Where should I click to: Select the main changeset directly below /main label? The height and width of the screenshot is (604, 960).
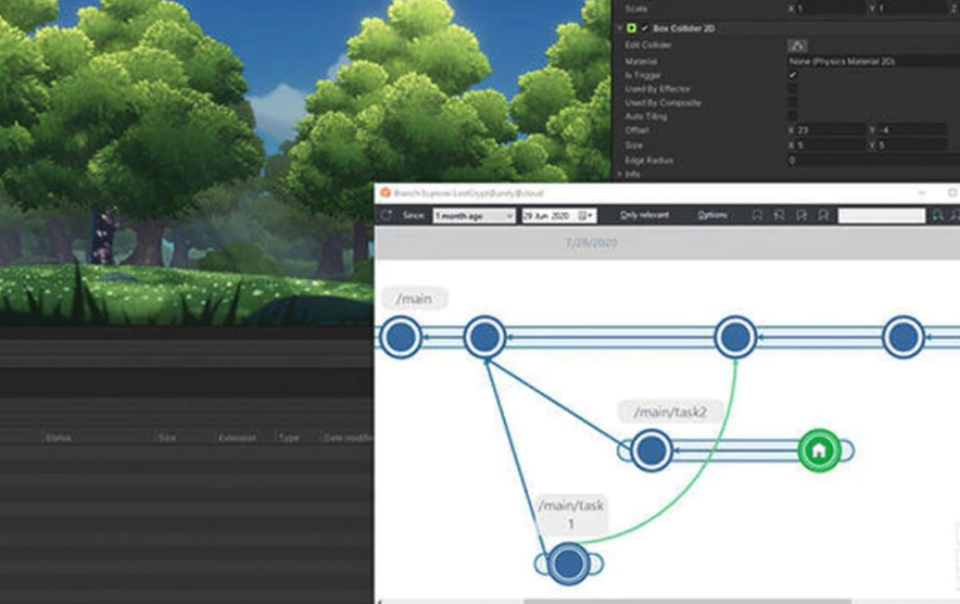click(x=401, y=337)
